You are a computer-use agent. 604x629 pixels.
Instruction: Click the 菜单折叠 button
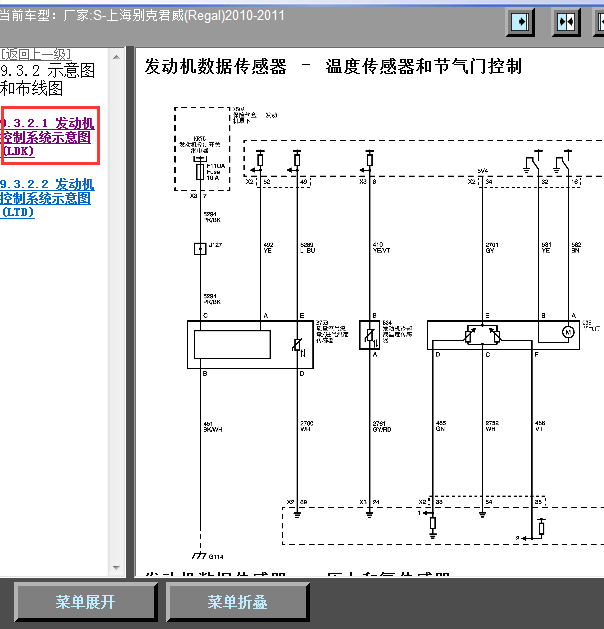click(x=237, y=602)
